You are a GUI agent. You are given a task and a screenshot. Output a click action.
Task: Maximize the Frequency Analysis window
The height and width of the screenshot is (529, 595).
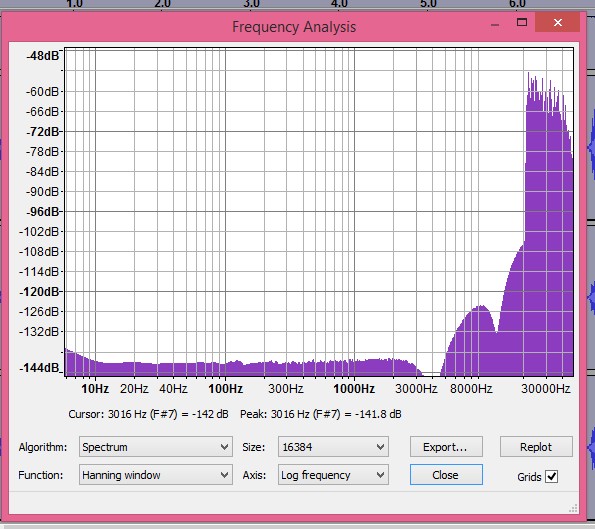(522, 22)
